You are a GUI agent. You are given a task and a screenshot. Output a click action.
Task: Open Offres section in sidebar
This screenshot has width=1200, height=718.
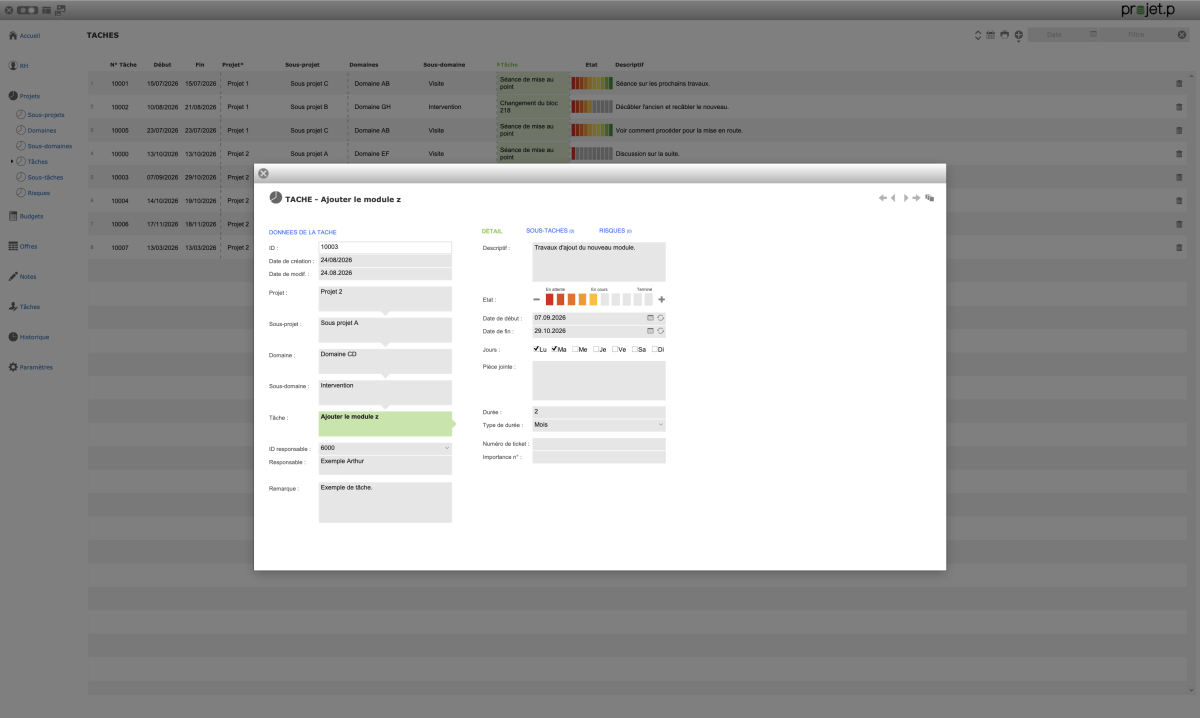click(x=24, y=246)
